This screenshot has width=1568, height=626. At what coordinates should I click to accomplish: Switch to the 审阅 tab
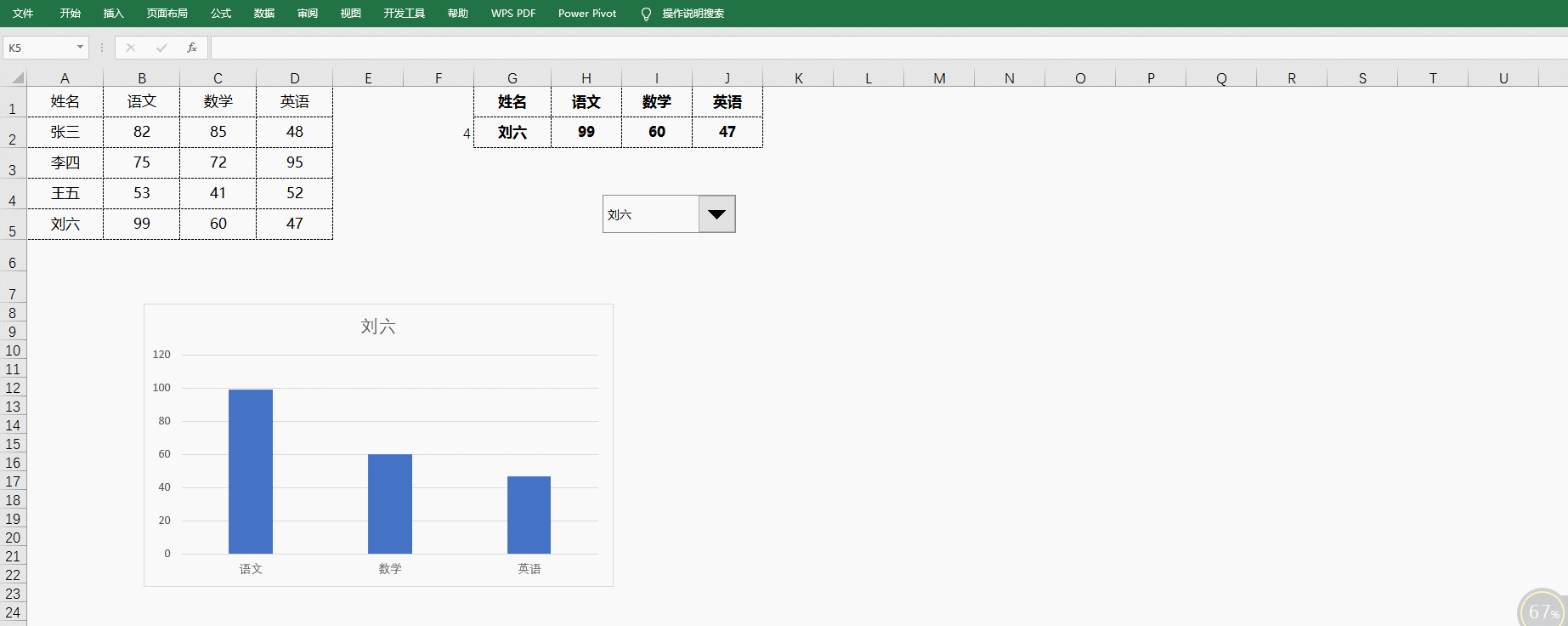(308, 14)
